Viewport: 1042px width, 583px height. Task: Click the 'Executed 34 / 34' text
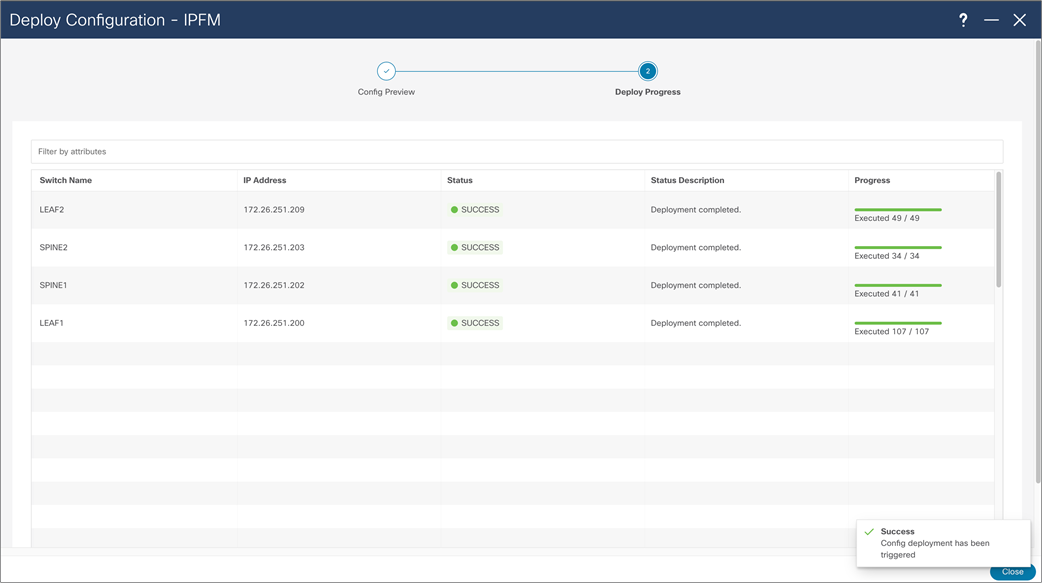(x=886, y=256)
